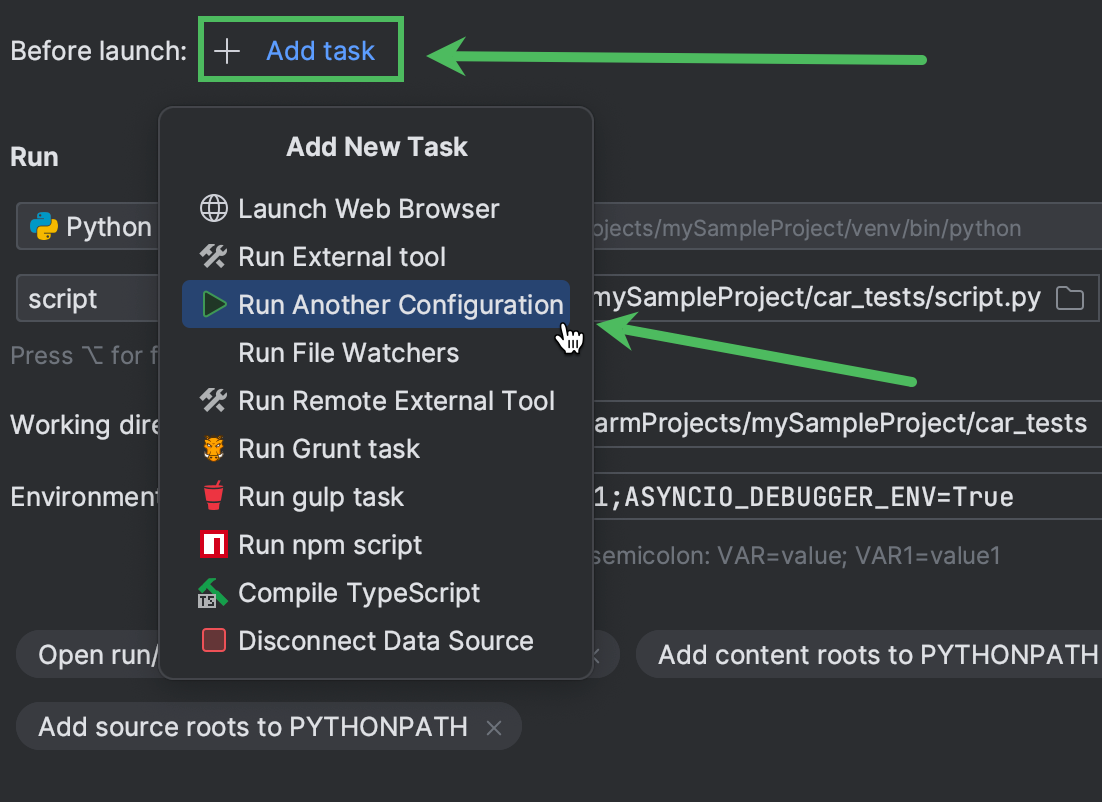Click the Disconnect Data Source red square icon

pos(214,641)
